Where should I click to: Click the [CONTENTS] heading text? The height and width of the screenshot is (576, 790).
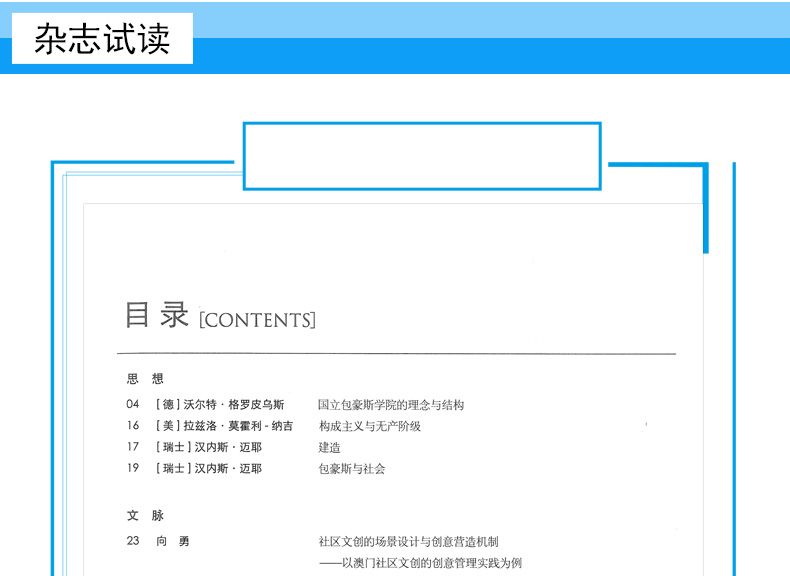pyautogui.click(x=258, y=321)
